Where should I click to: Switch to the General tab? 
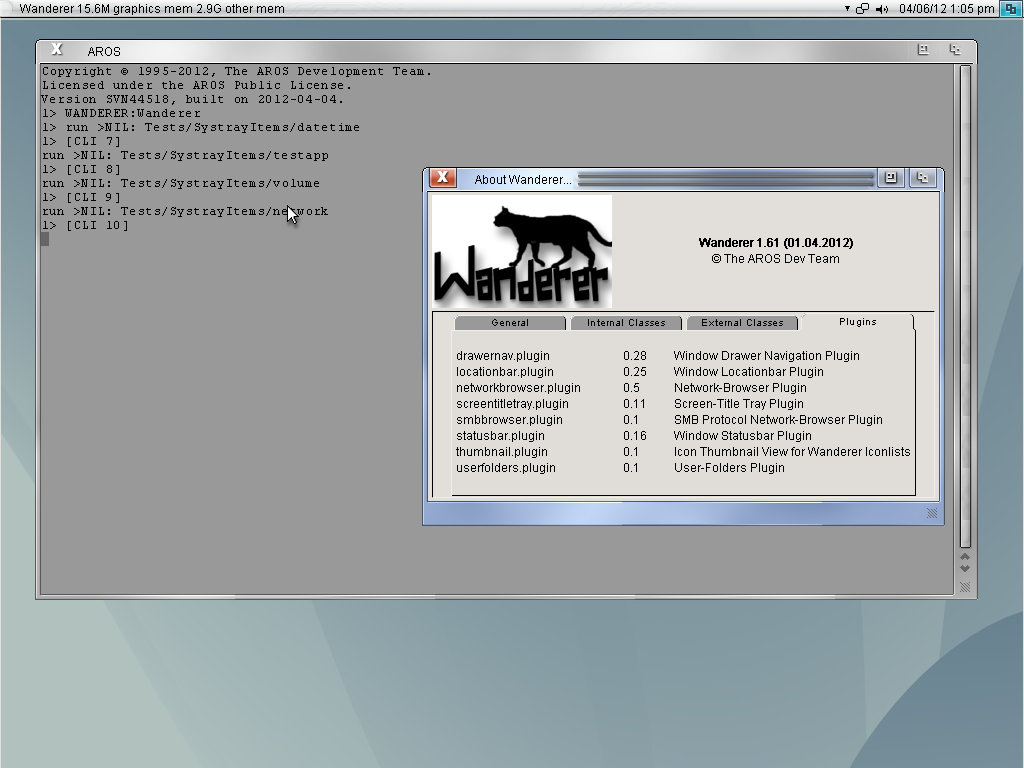click(510, 323)
